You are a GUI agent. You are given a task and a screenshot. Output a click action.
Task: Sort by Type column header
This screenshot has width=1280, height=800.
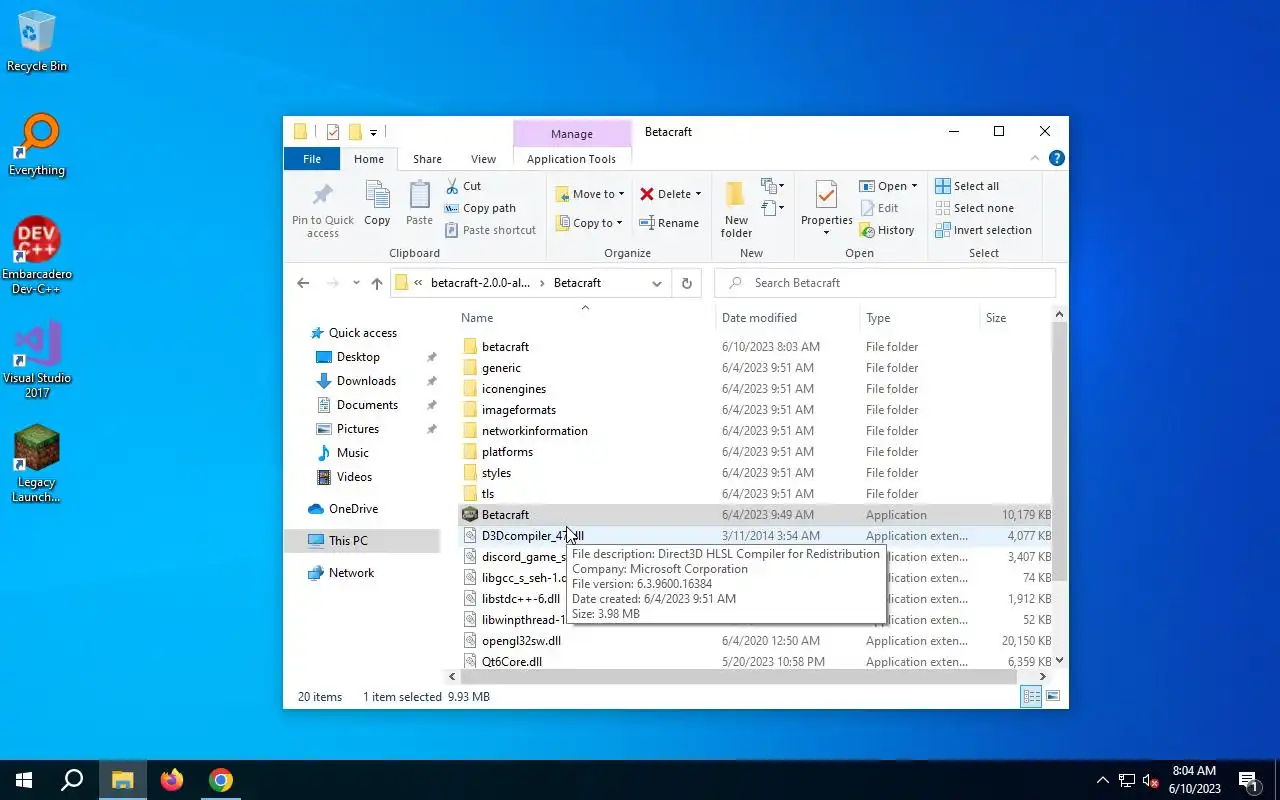(920, 317)
